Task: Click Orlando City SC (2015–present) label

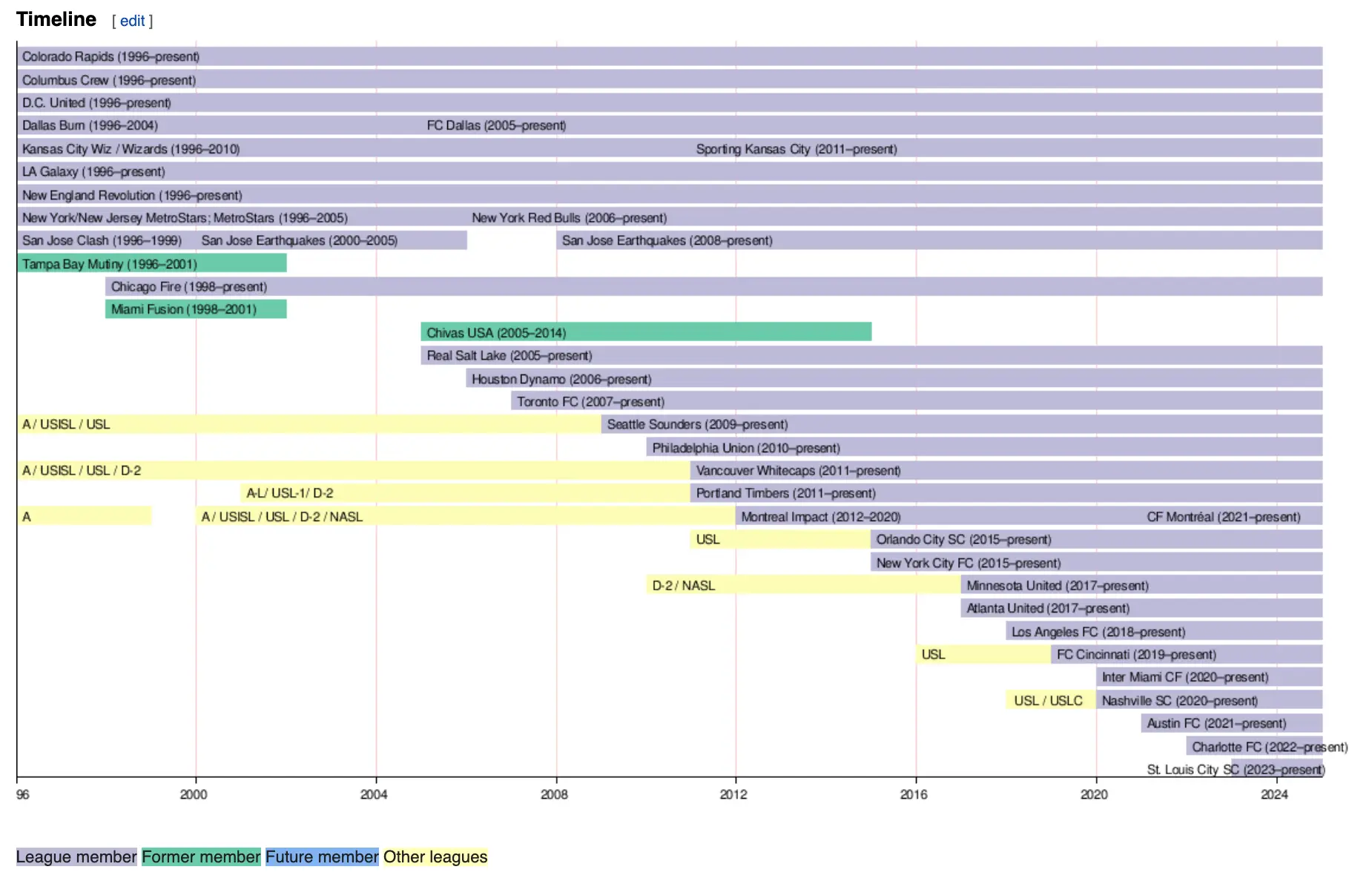Action: pyautogui.click(x=964, y=539)
